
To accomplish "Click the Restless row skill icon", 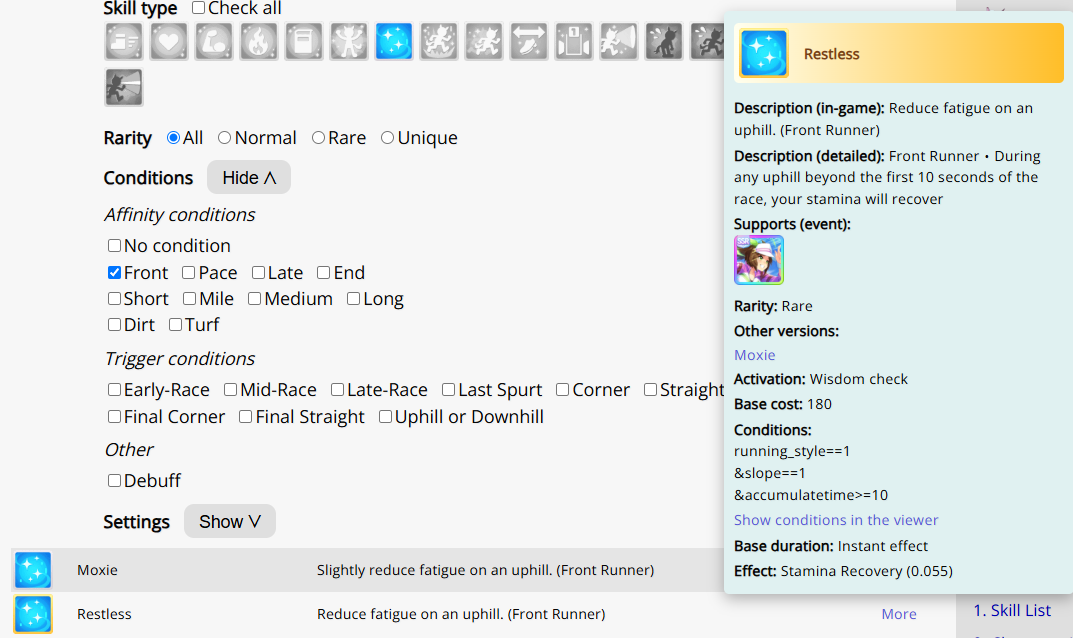I will point(33,614).
